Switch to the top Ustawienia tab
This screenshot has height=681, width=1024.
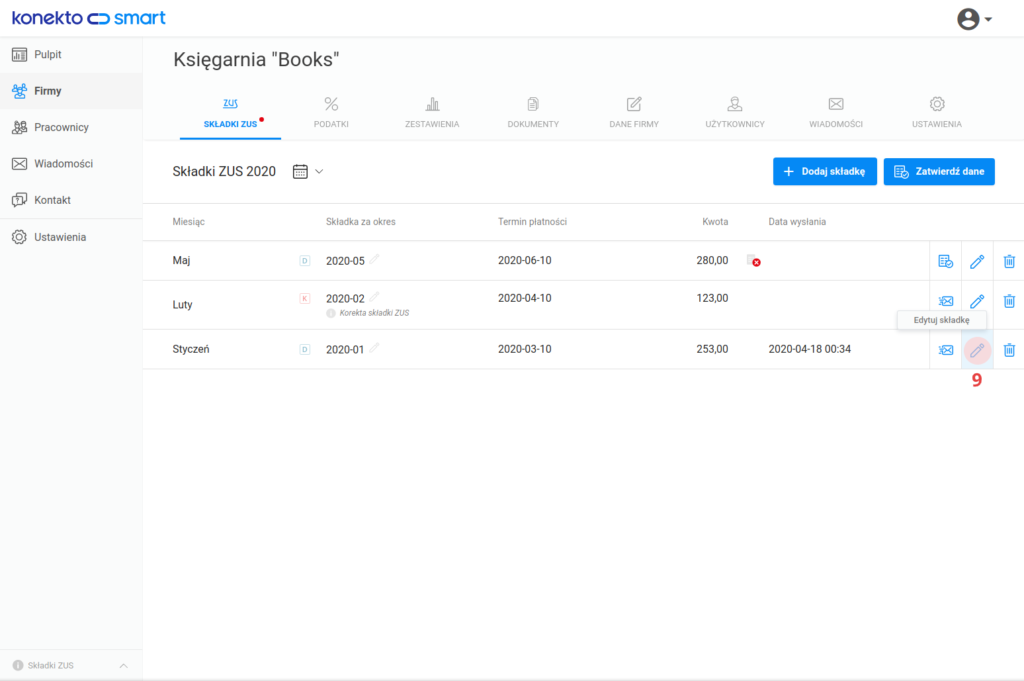point(936,112)
